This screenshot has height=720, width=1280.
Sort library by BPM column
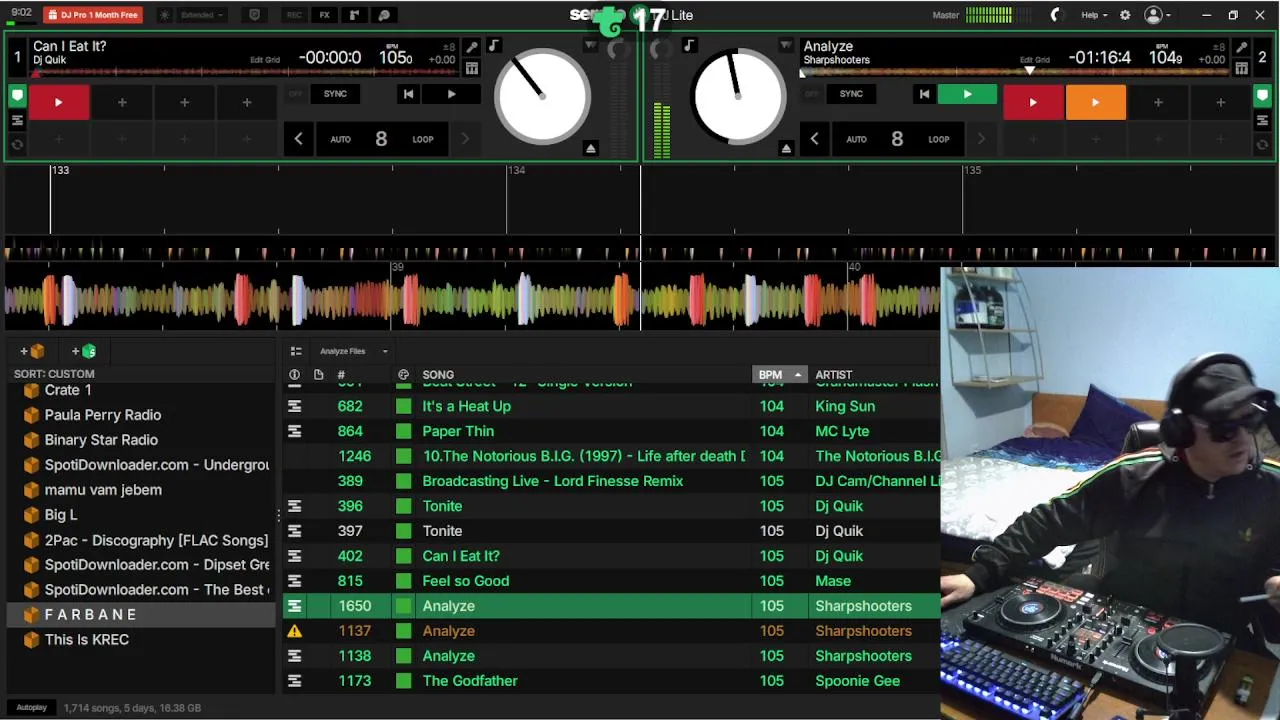(779, 375)
